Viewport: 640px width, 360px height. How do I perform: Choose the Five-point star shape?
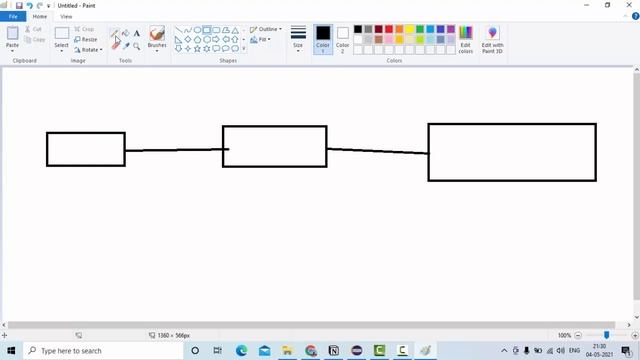coord(197,49)
